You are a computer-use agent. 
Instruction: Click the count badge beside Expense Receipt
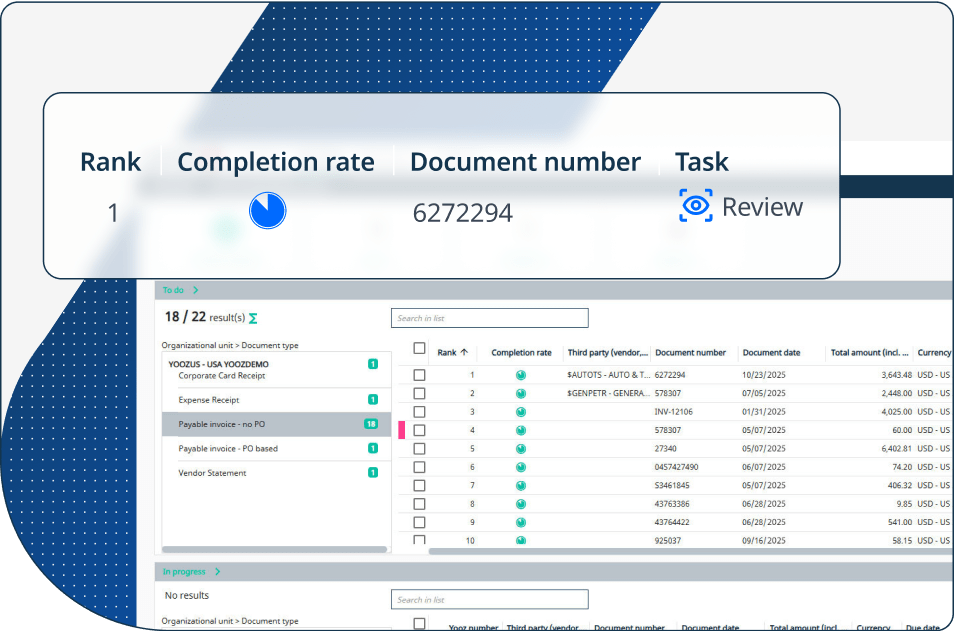(373, 399)
